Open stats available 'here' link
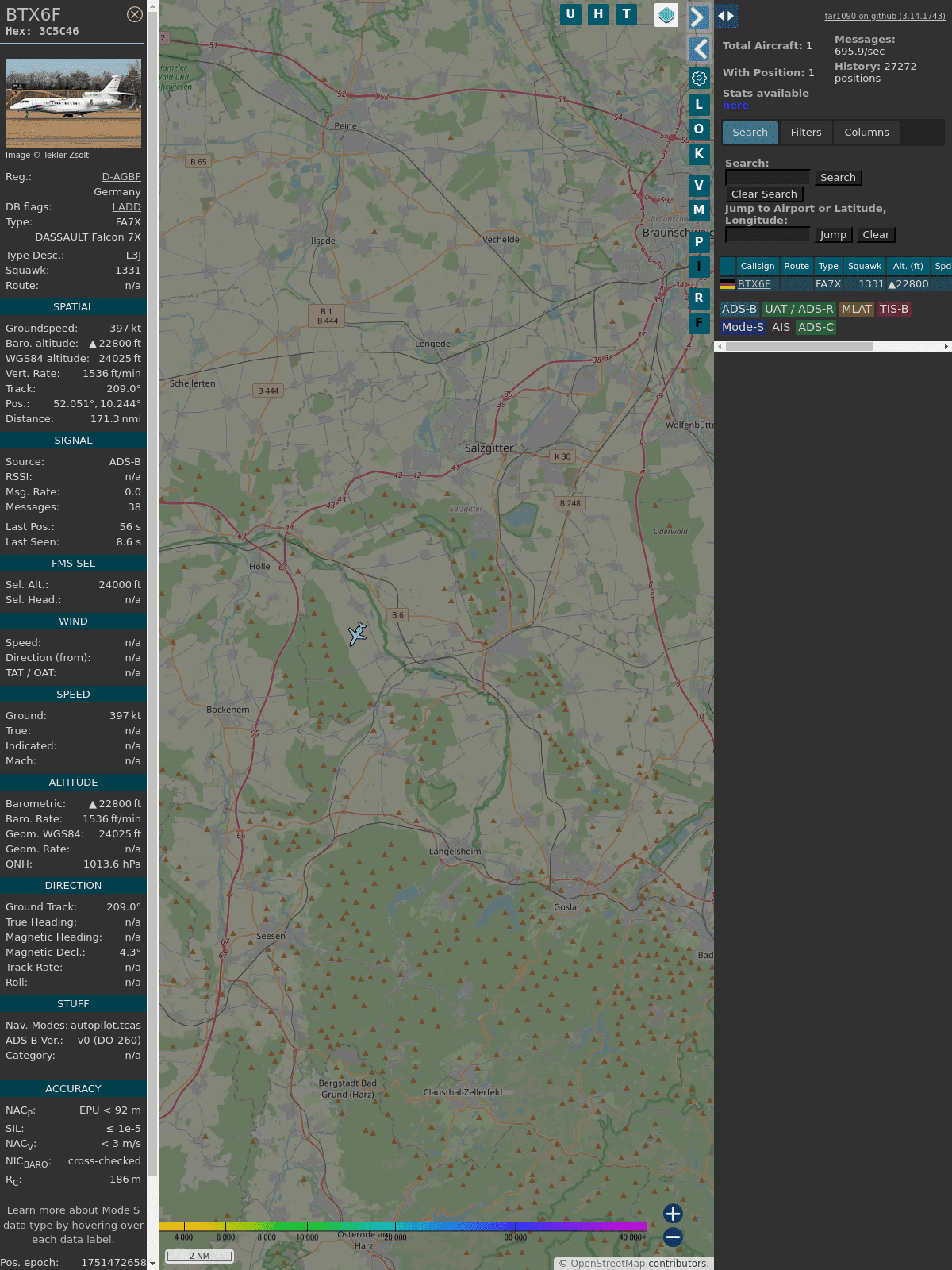 coord(735,106)
